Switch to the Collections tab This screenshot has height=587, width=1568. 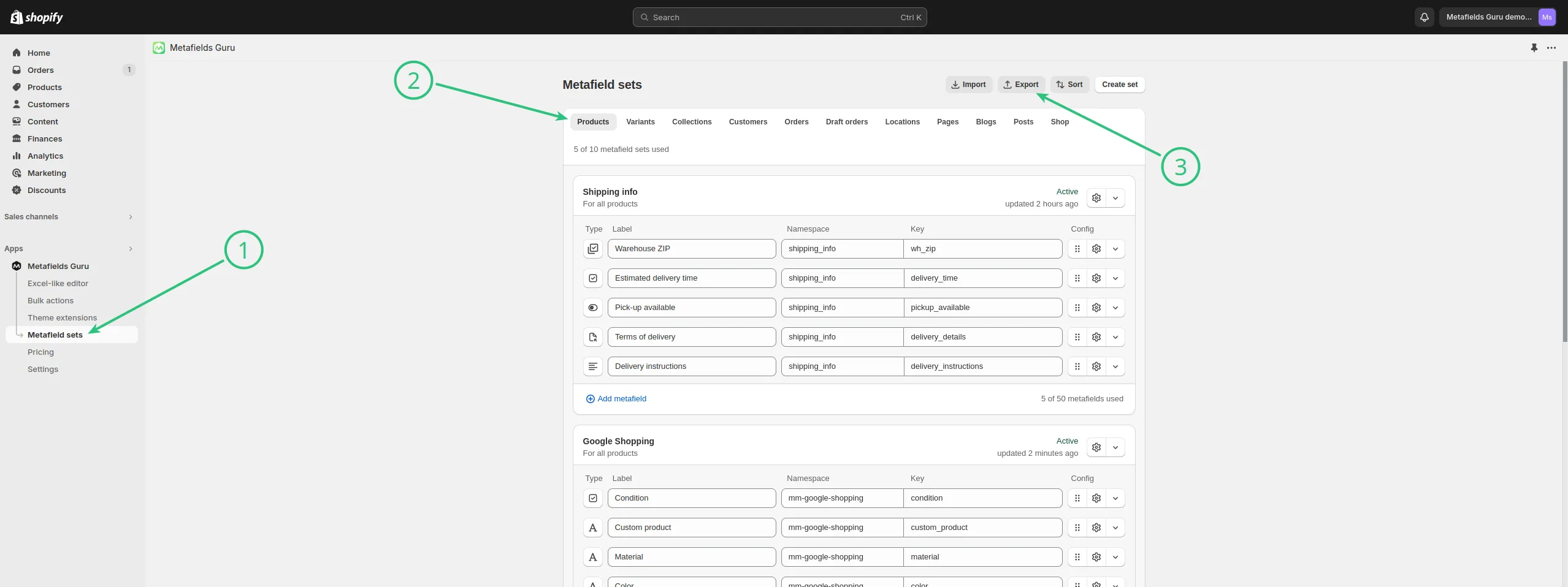coord(691,122)
